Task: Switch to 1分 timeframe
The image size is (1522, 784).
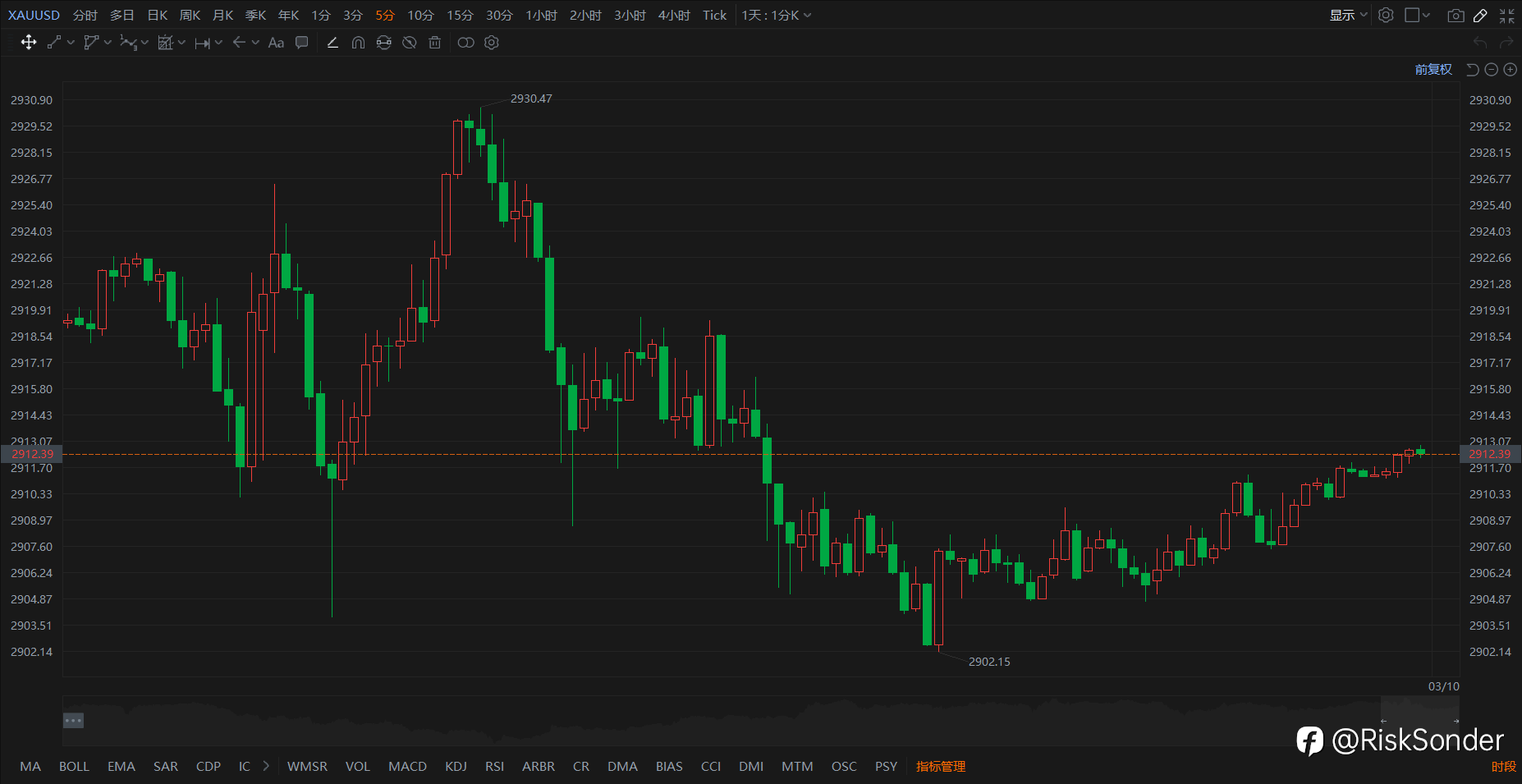Action: tap(321, 15)
